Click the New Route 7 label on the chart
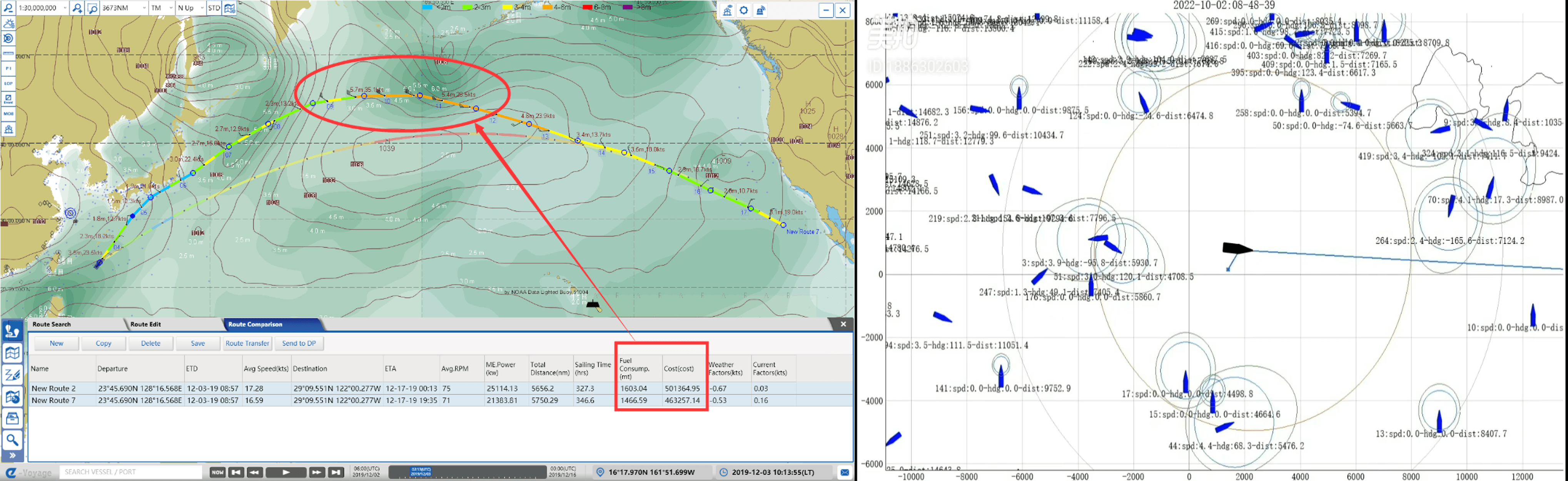This screenshot has height=481, width=1568. pyautogui.click(x=803, y=232)
